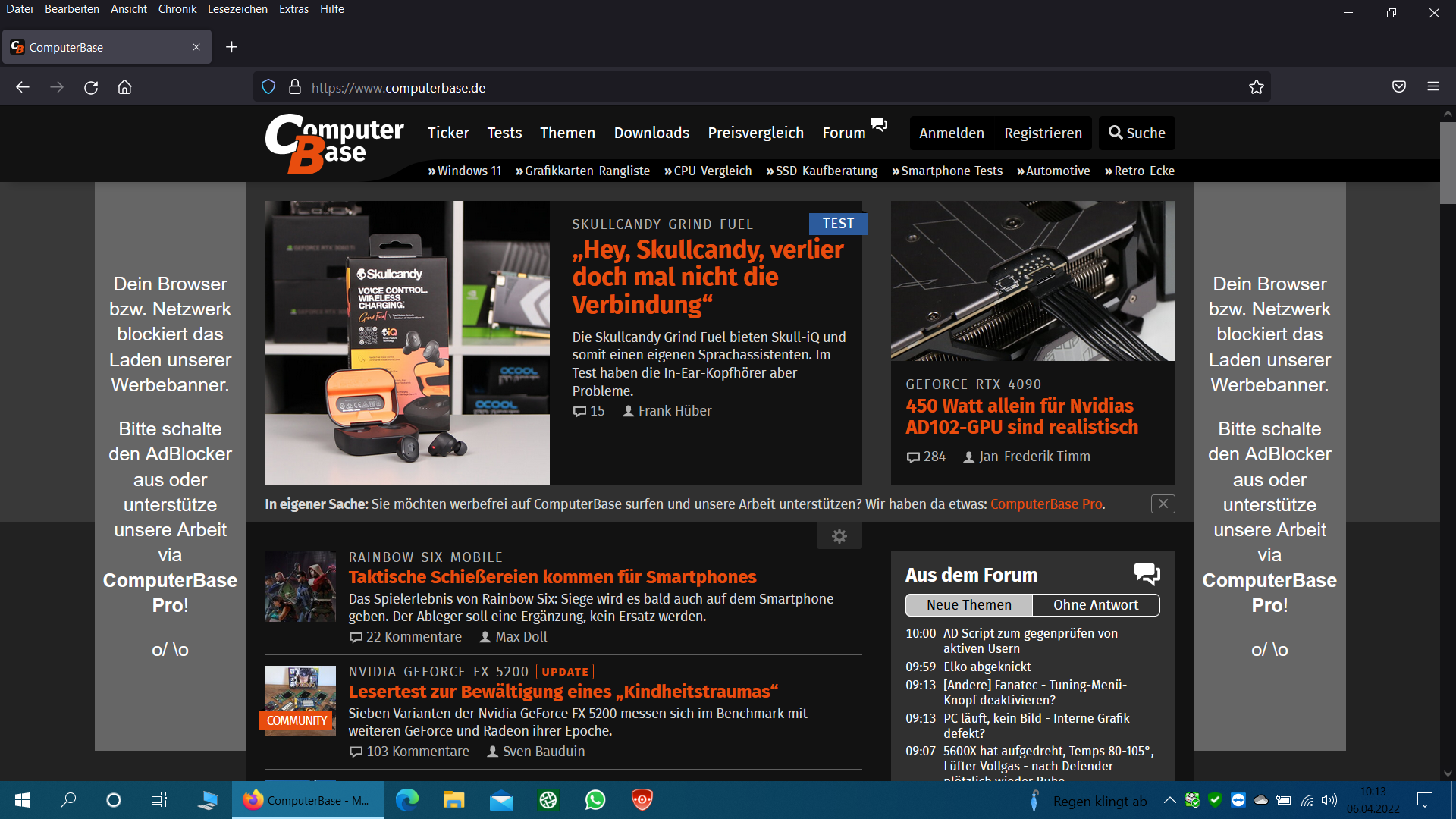
Task: Click the shield tracking-protection icon in address bar
Action: coord(268,86)
